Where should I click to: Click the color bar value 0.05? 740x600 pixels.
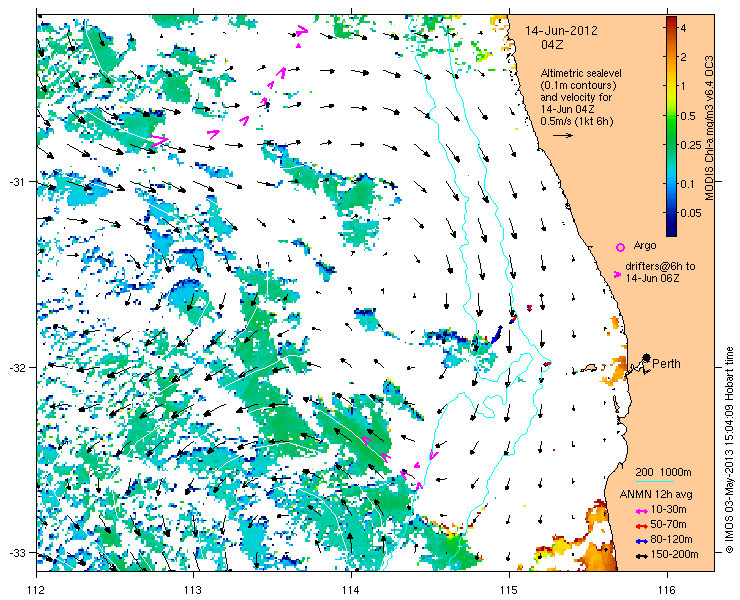click(689, 213)
